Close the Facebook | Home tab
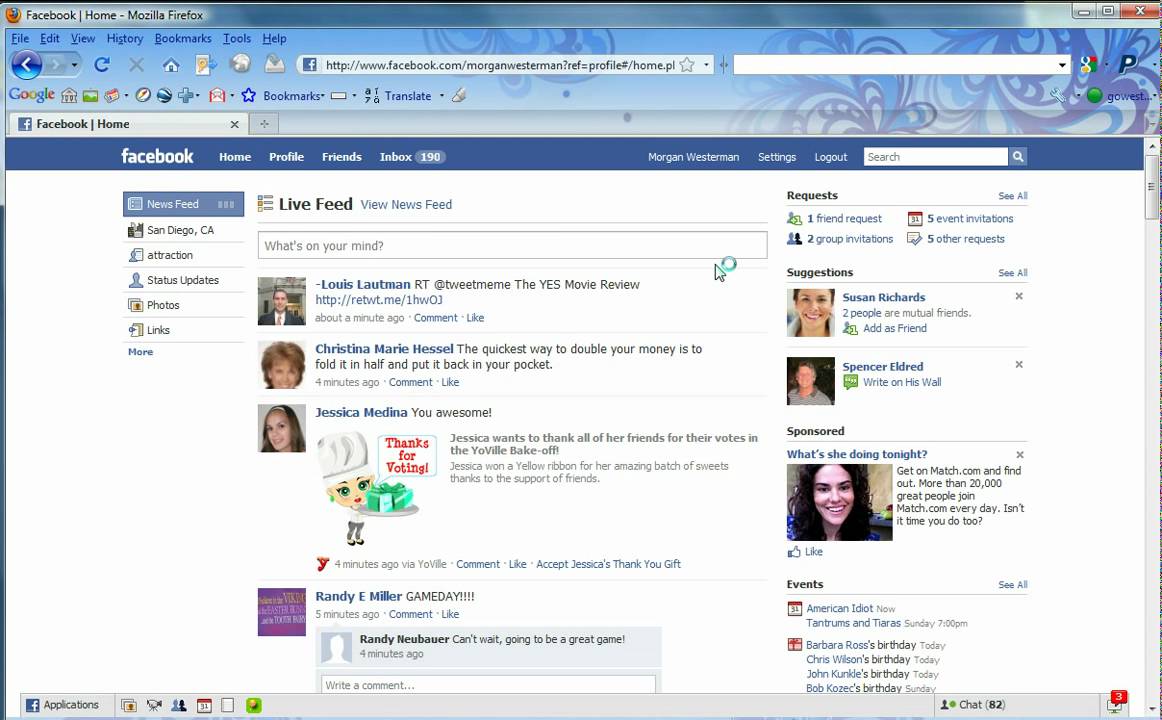This screenshot has height=720, width=1162. tap(234, 124)
